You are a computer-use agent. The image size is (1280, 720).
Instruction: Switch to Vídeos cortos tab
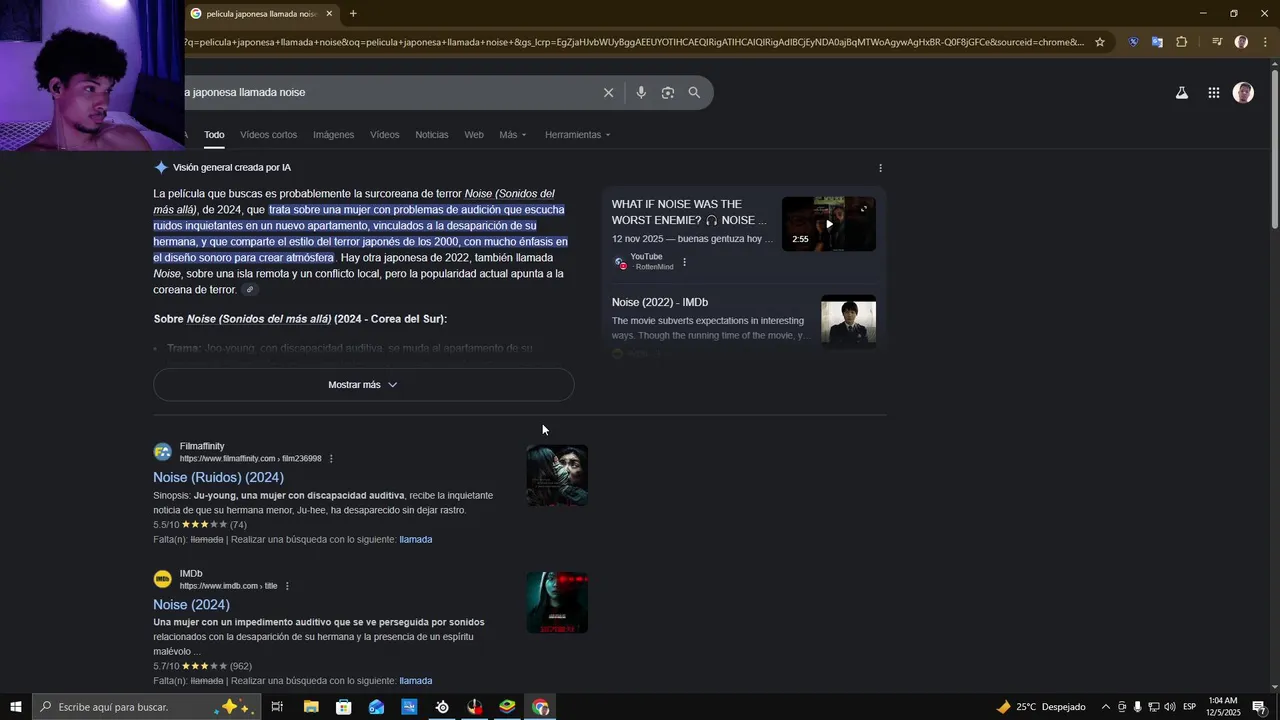coord(268,135)
